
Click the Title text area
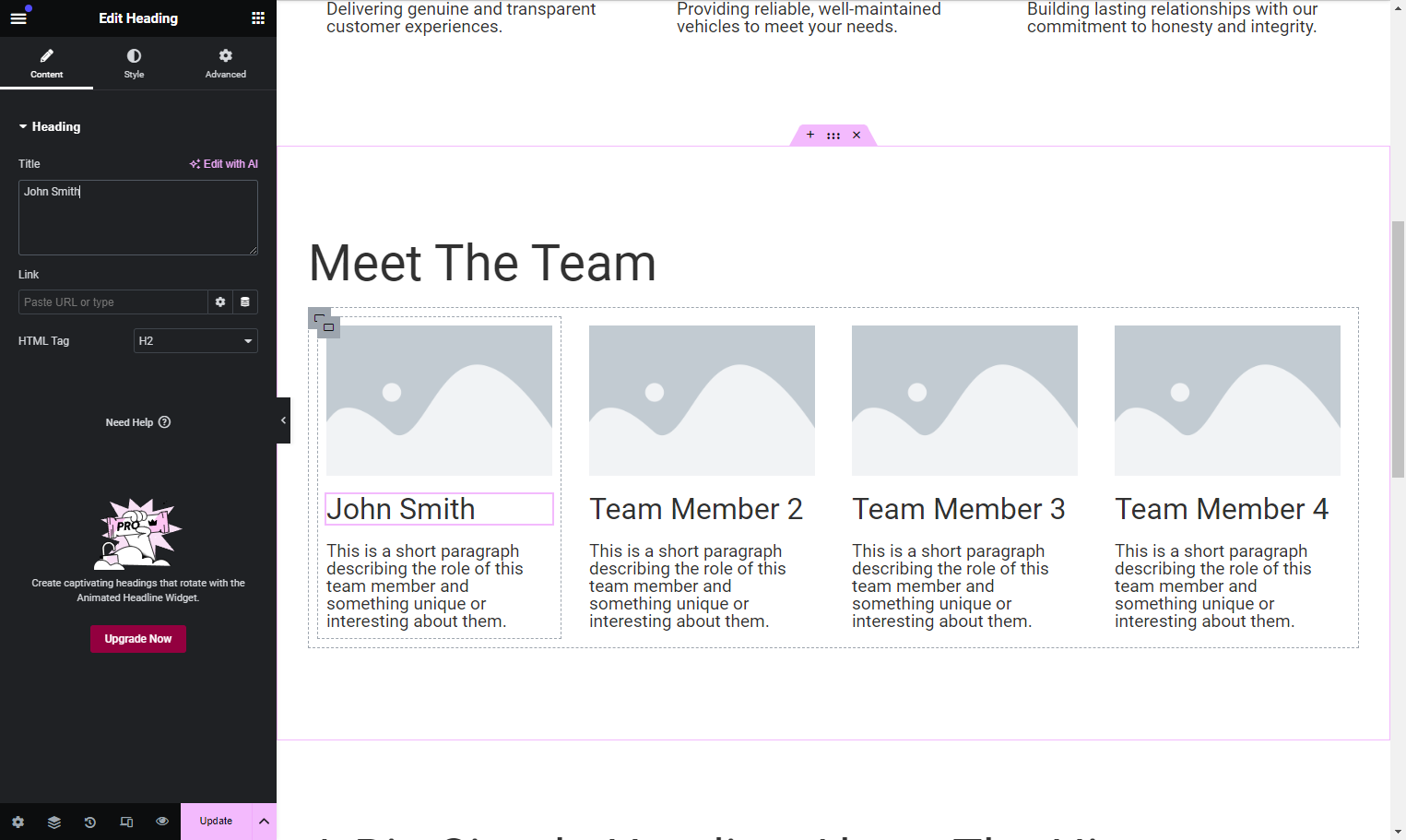[x=138, y=218]
